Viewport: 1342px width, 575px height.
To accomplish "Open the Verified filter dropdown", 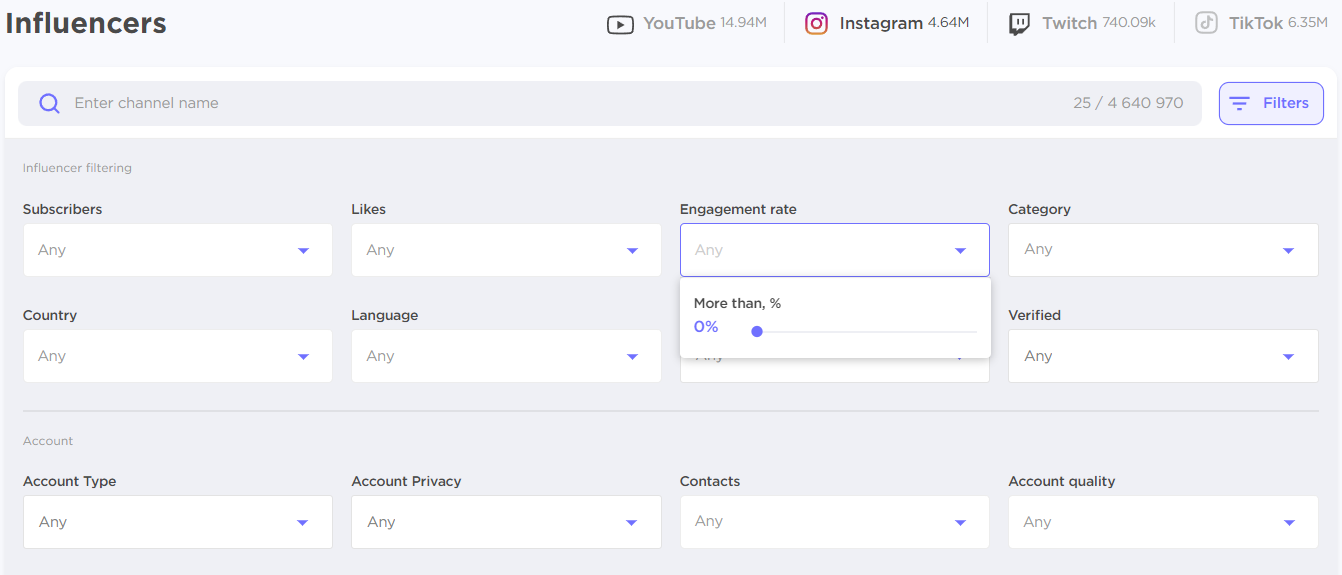I will [x=1163, y=356].
